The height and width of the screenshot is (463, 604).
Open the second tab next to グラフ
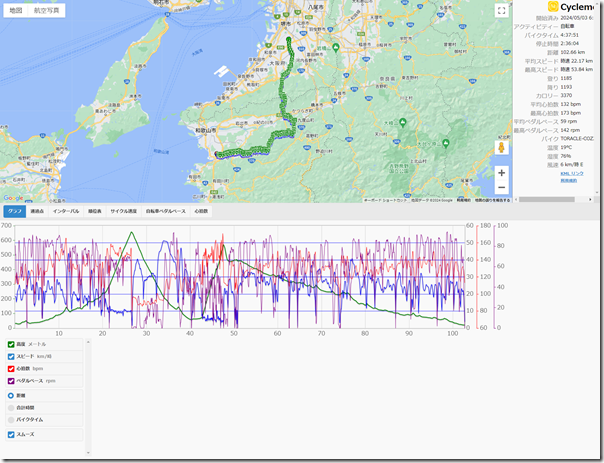point(37,211)
